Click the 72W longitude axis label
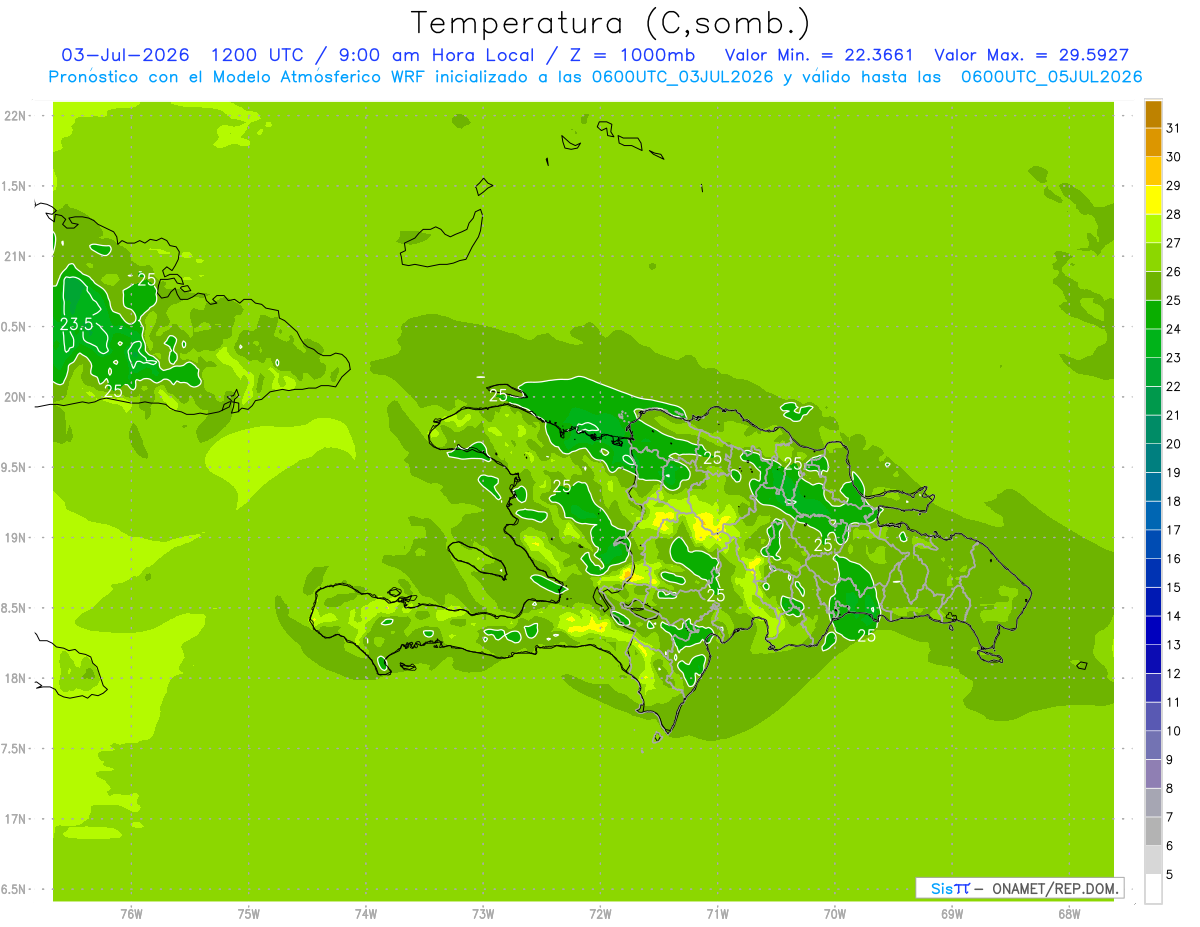The width and height of the screenshot is (1200, 927). 600,914
